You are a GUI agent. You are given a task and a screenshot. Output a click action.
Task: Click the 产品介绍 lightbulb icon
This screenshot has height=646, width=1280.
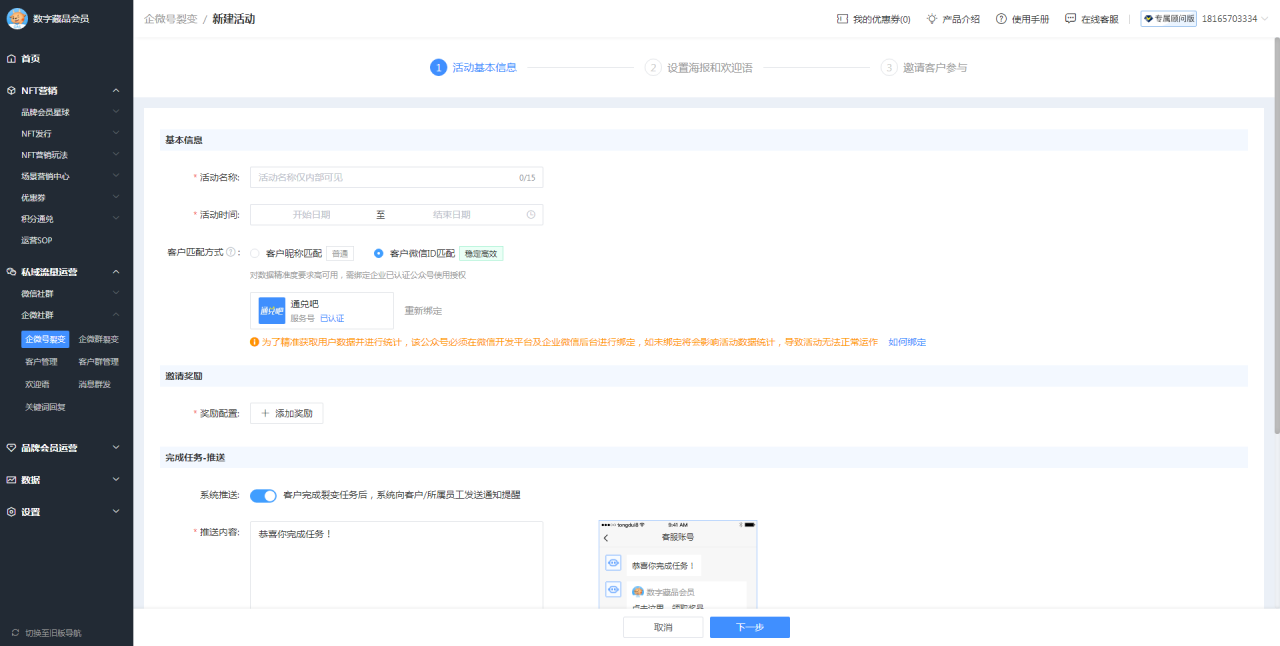[931, 18]
